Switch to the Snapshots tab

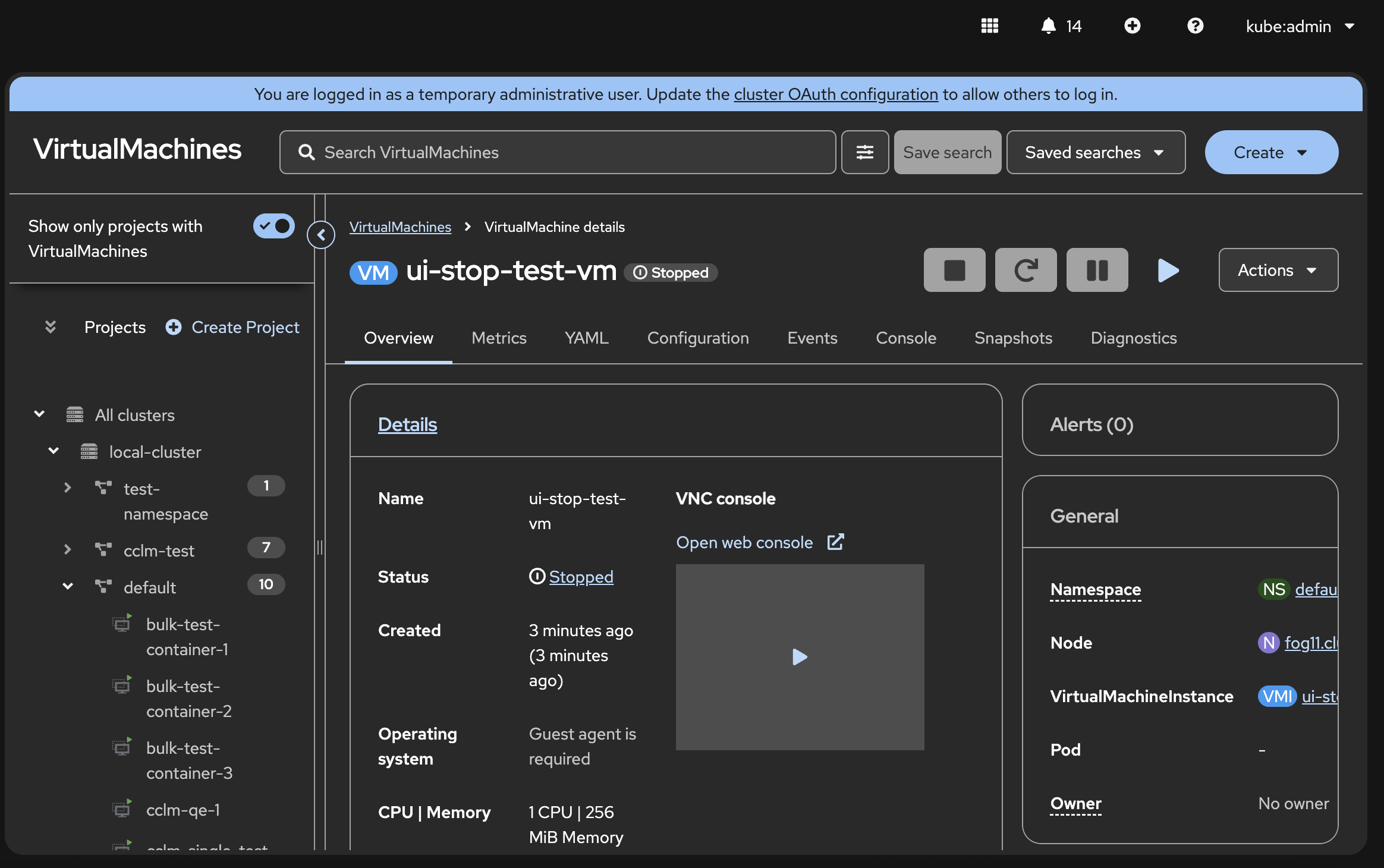point(1013,338)
